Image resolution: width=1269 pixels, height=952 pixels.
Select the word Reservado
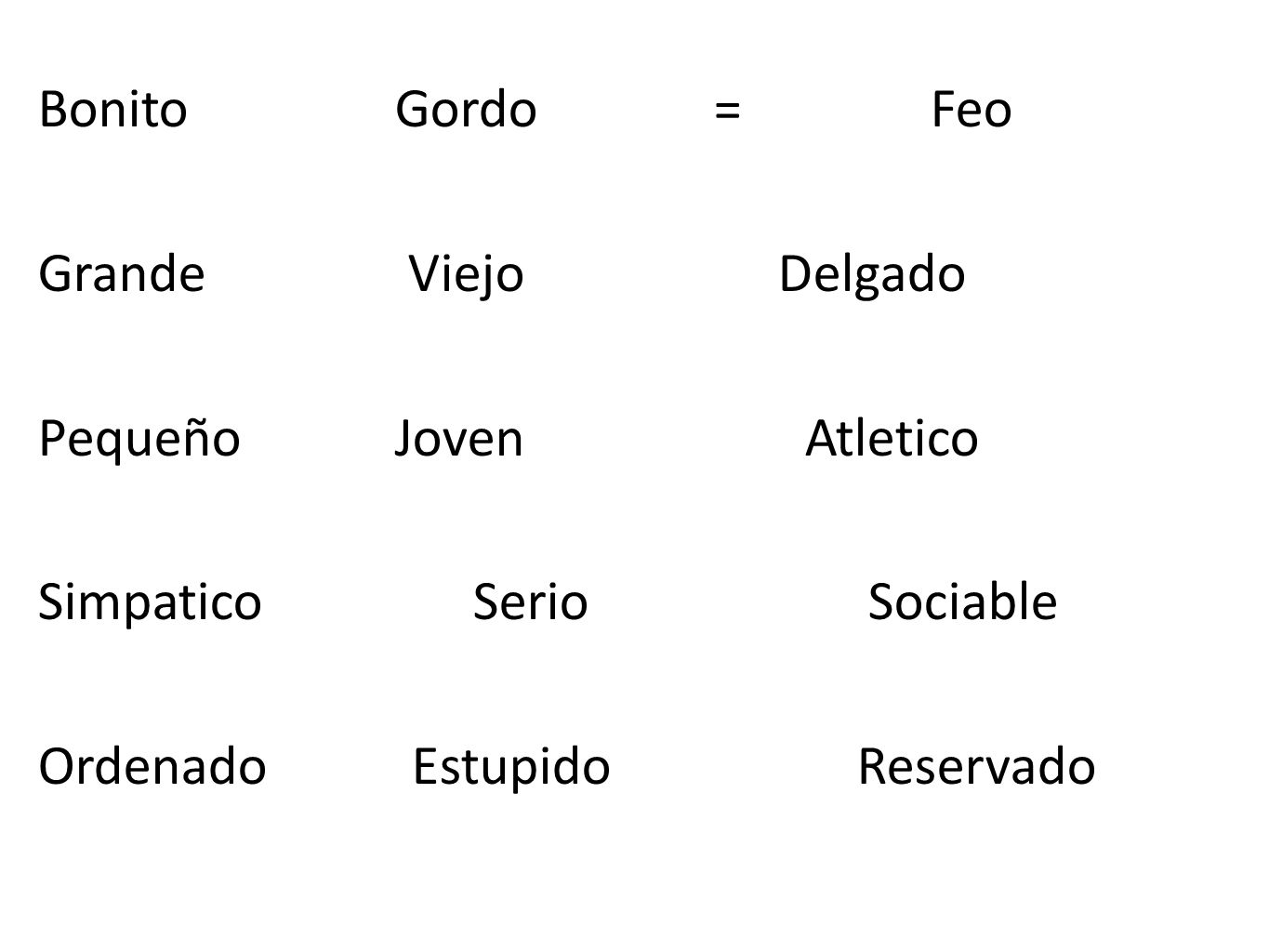[x=976, y=767]
